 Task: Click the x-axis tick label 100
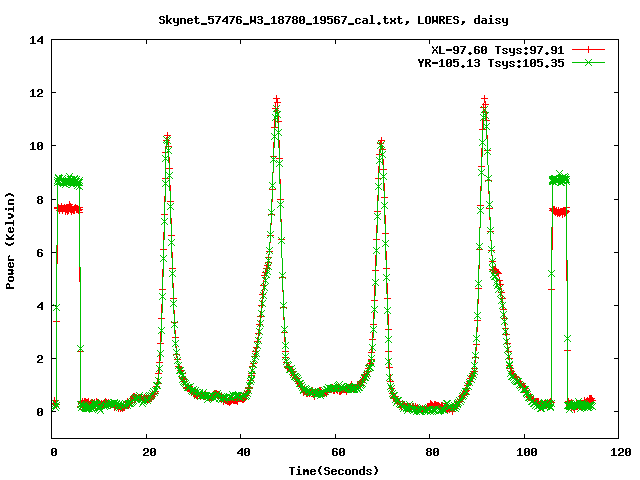pyautogui.click(x=524, y=451)
